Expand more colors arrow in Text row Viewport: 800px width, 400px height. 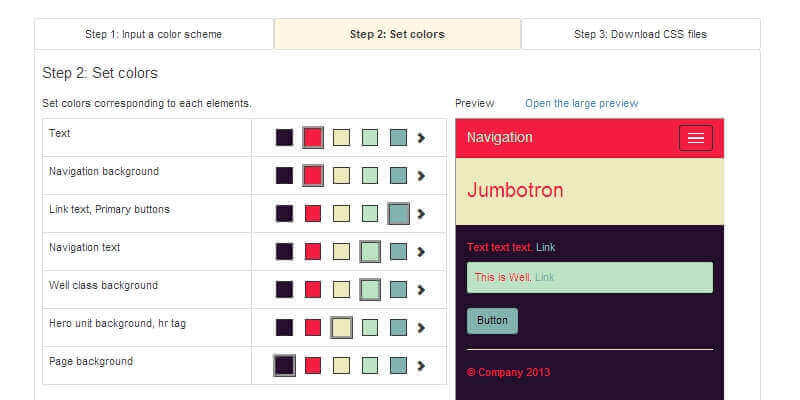click(x=421, y=138)
